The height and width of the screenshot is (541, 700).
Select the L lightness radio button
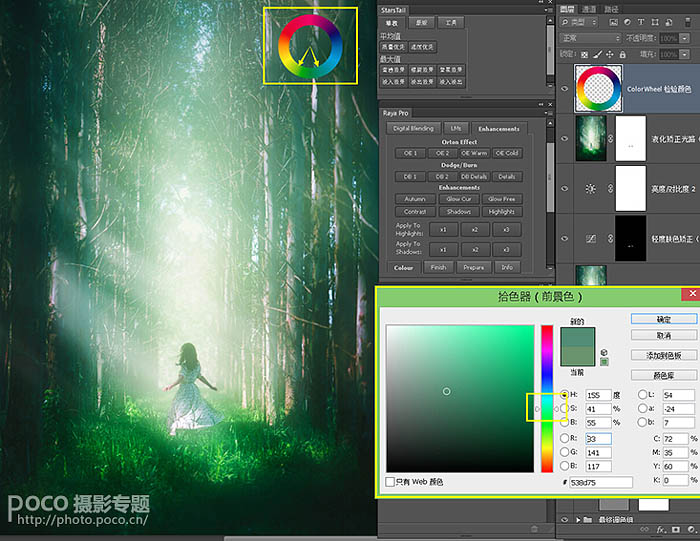642,395
